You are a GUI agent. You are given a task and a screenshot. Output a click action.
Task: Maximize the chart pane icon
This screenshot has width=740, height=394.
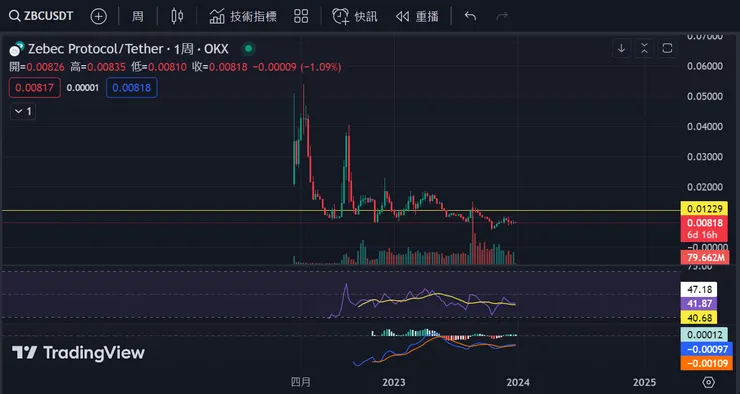click(x=667, y=48)
